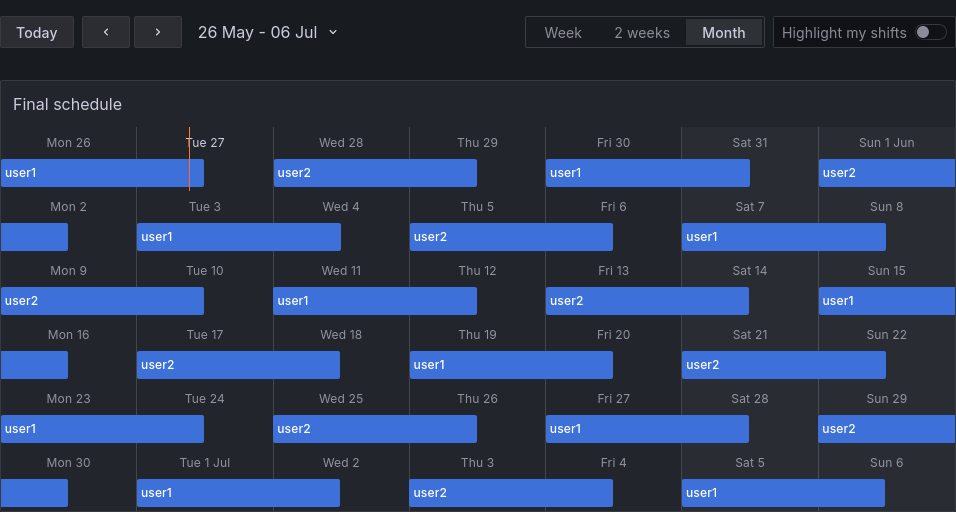Screen dimensions: 956x512
Task: Open user2 shift on Thu 5
Action: (x=511, y=237)
